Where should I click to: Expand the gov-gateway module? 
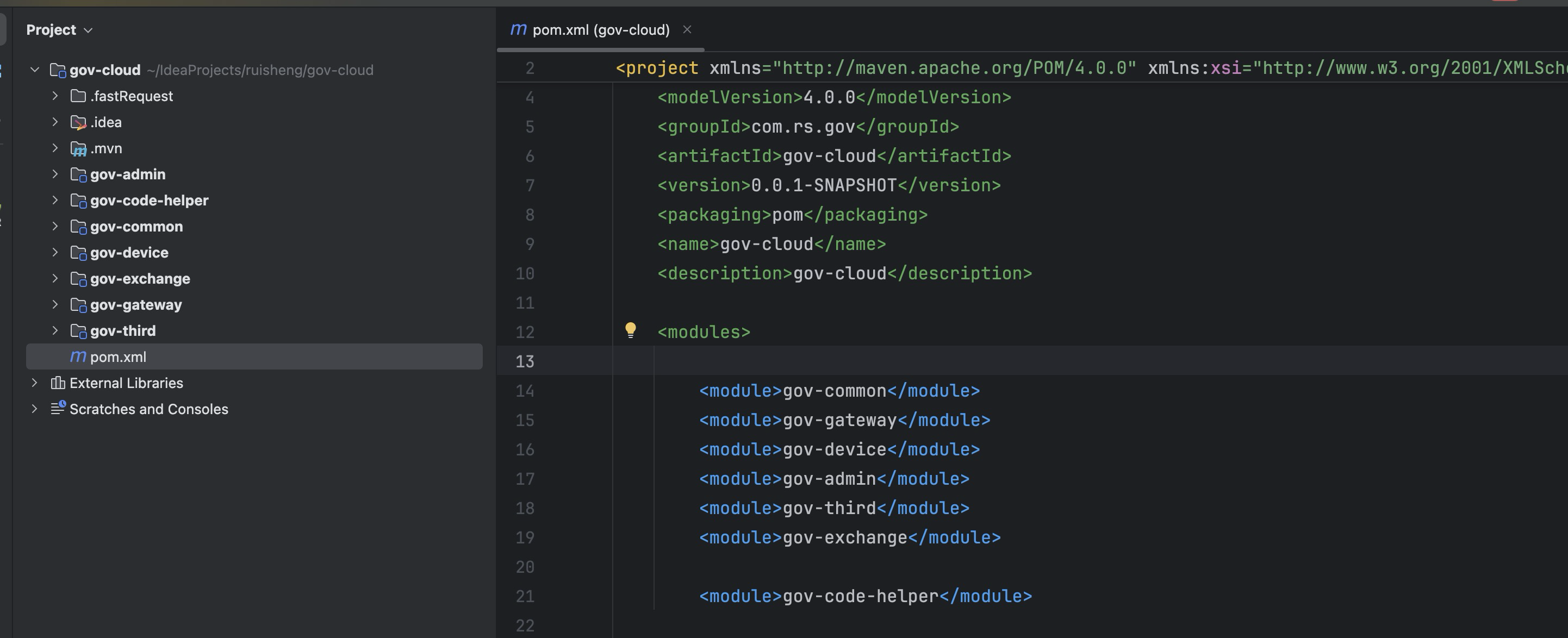[x=55, y=305]
